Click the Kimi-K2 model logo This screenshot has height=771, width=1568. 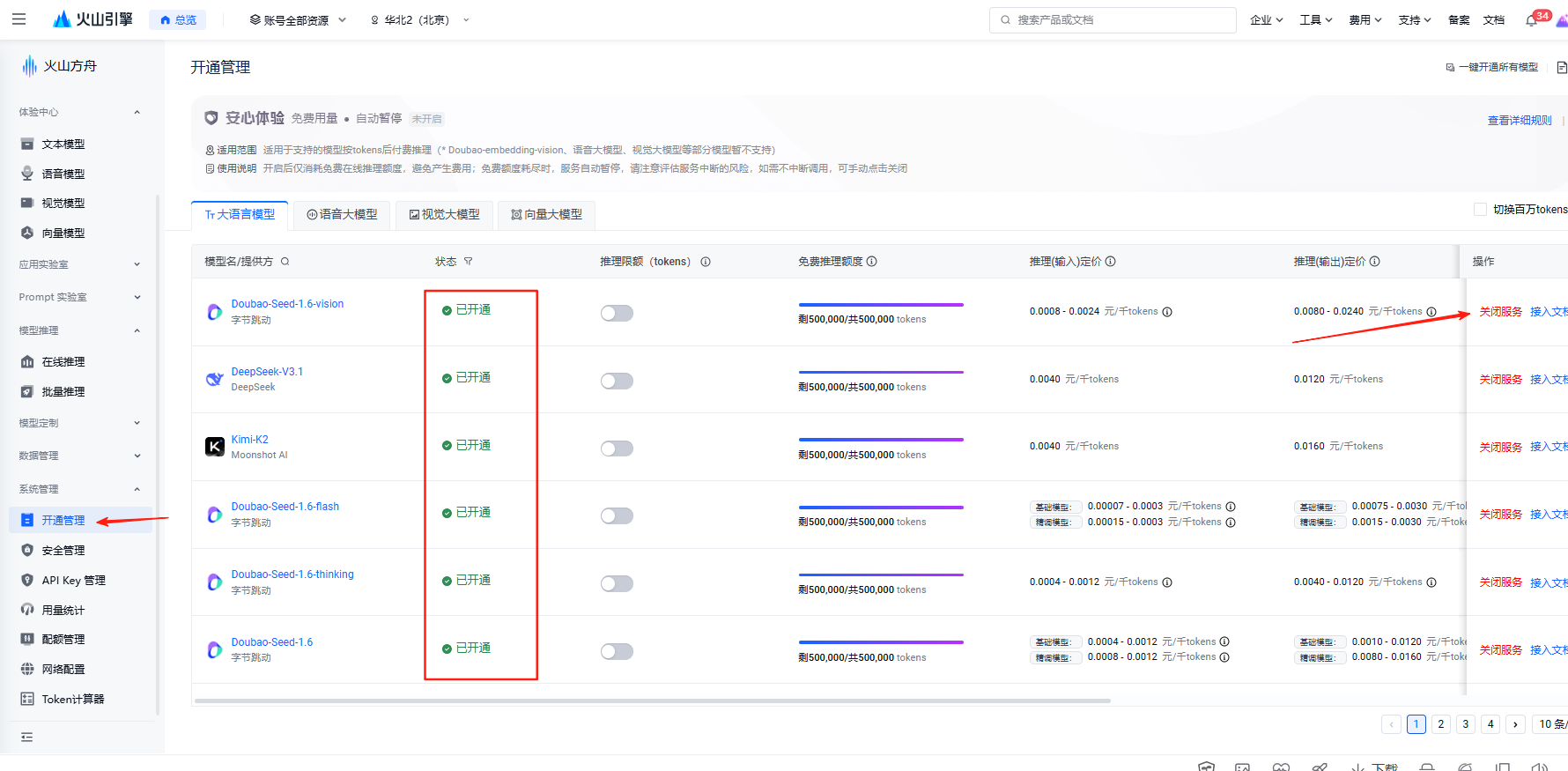click(215, 447)
